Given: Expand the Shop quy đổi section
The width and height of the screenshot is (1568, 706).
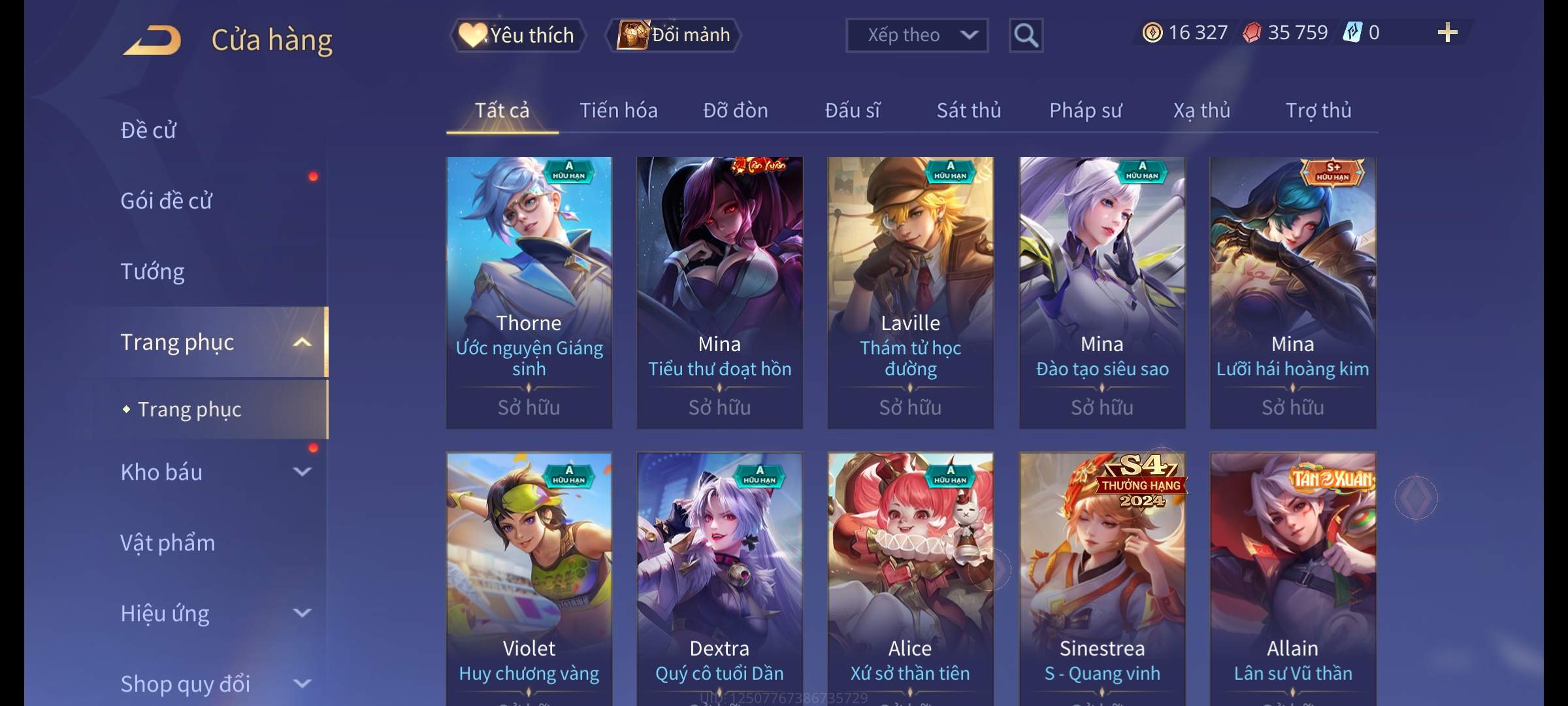Looking at the screenshot, I should [302, 684].
